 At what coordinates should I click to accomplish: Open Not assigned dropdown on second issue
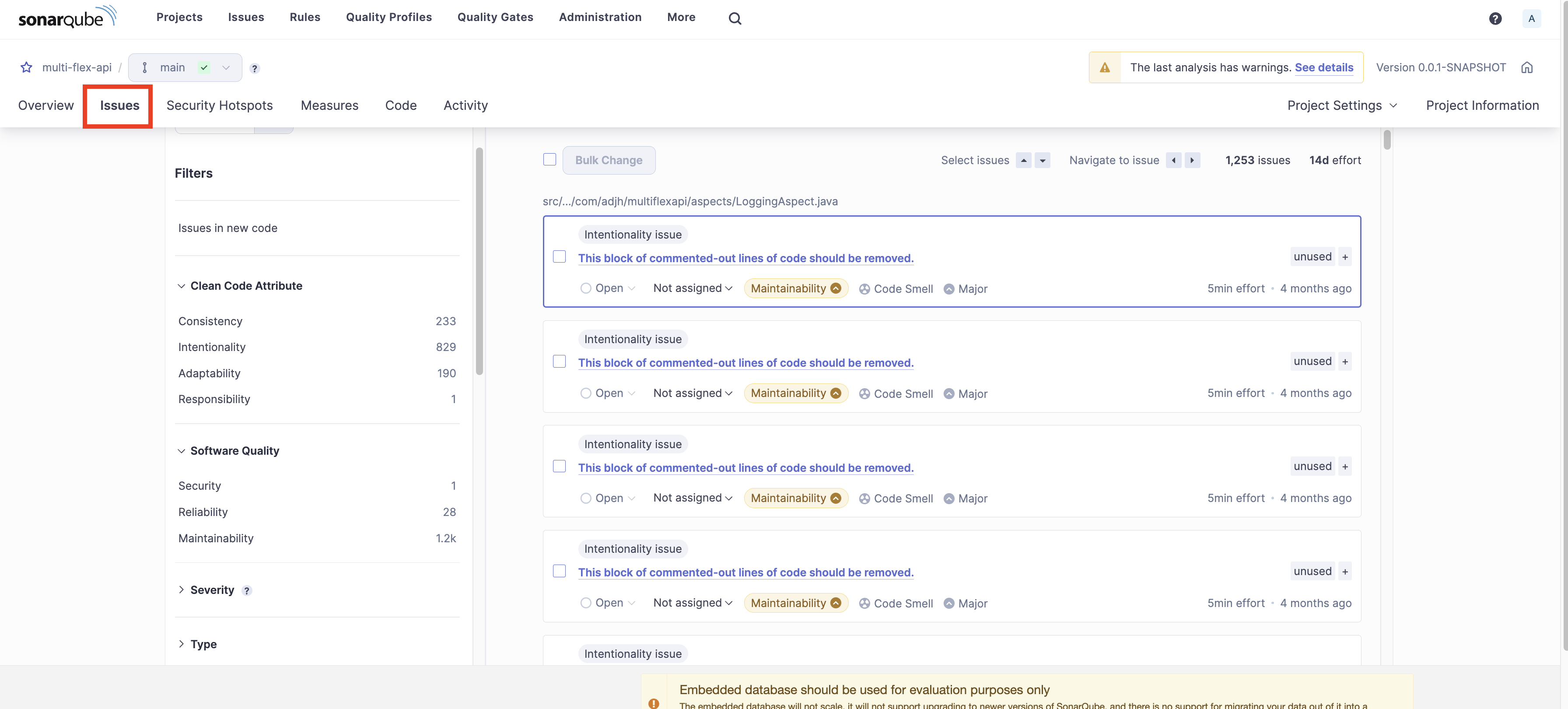point(692,393)
